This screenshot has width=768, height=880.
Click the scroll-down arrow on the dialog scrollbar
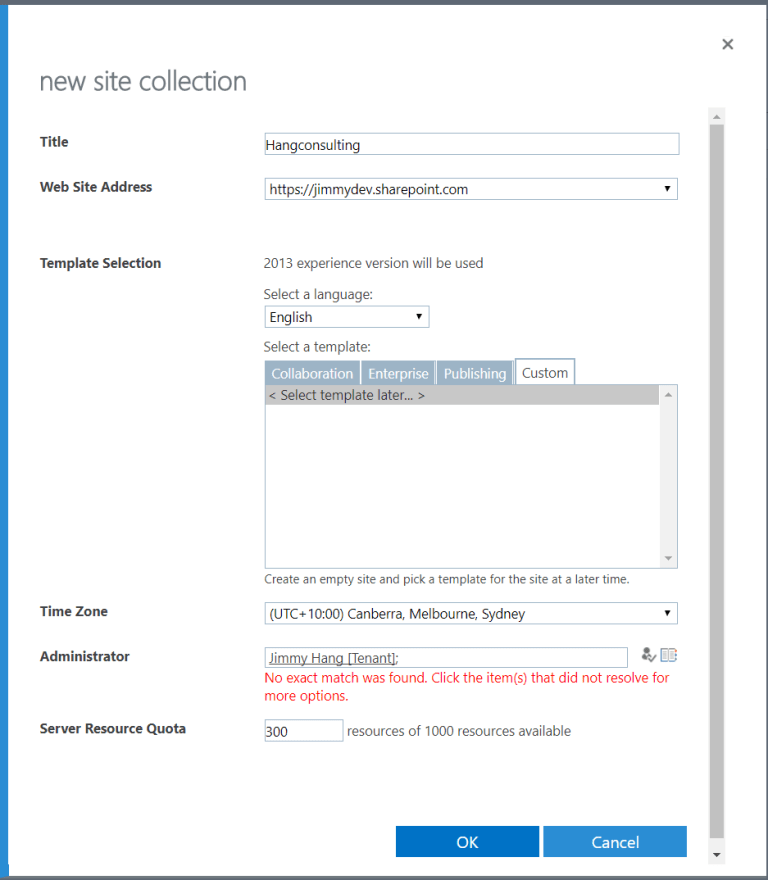tap(716, 855)
